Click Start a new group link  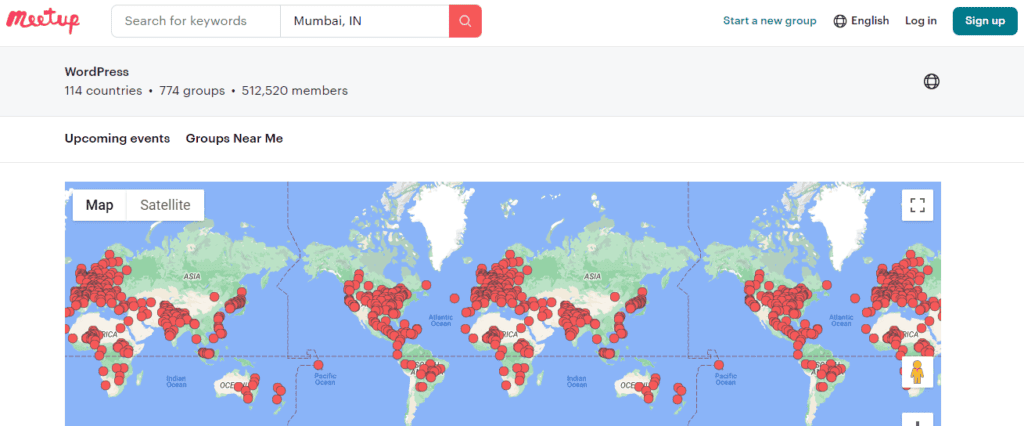coord(769,21)
